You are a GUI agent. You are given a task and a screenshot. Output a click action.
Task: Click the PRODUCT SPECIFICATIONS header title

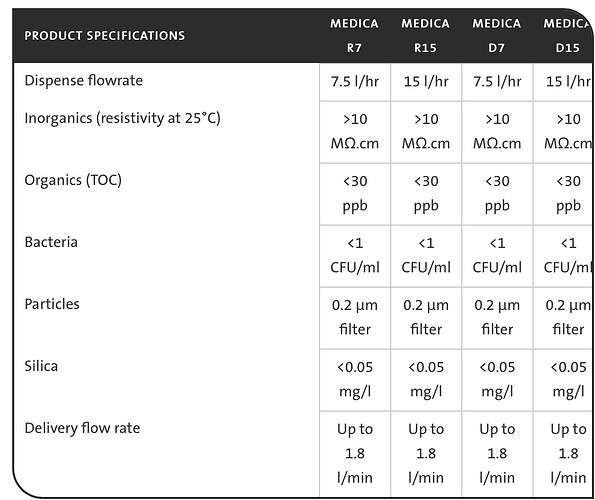click(105, 36)
